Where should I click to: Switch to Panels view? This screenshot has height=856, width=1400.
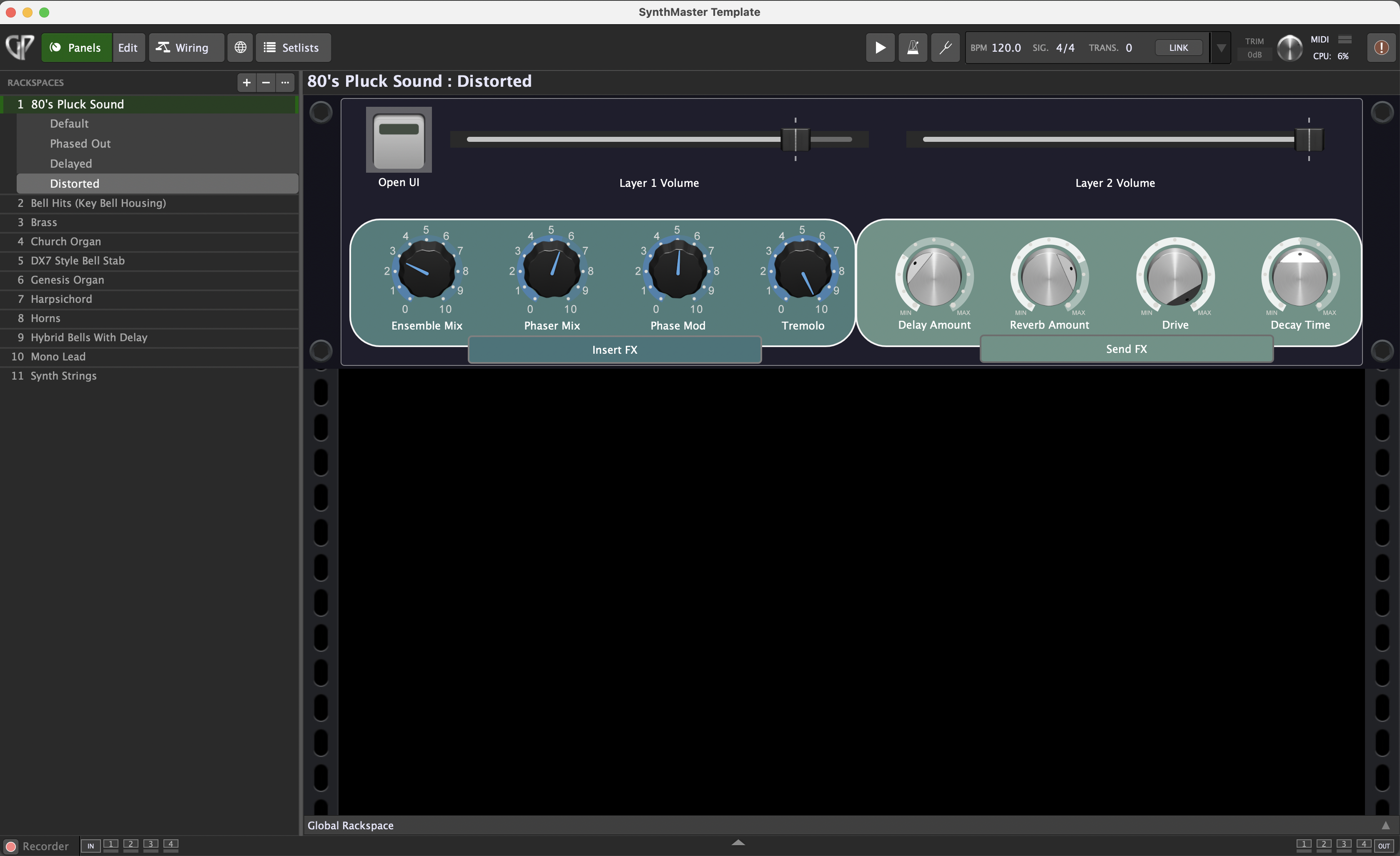point(76,47)
